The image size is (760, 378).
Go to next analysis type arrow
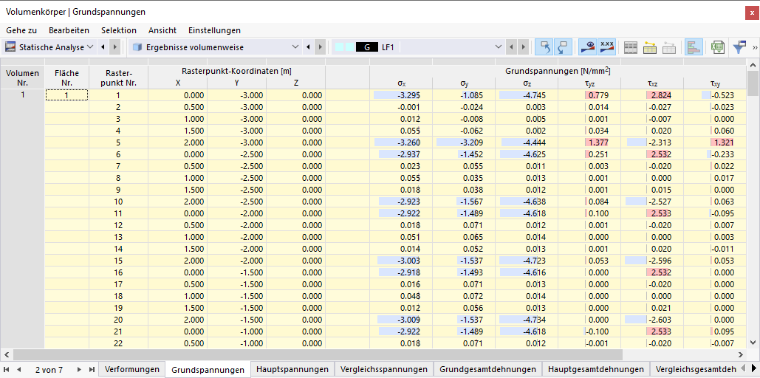point(114,47)
